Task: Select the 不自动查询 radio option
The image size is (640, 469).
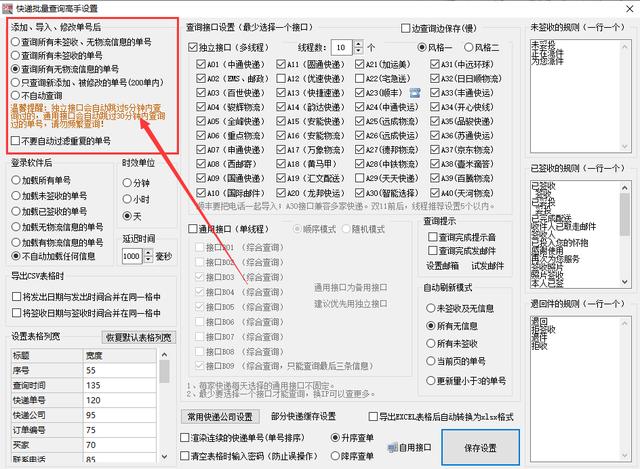Action: pos(17,122)
